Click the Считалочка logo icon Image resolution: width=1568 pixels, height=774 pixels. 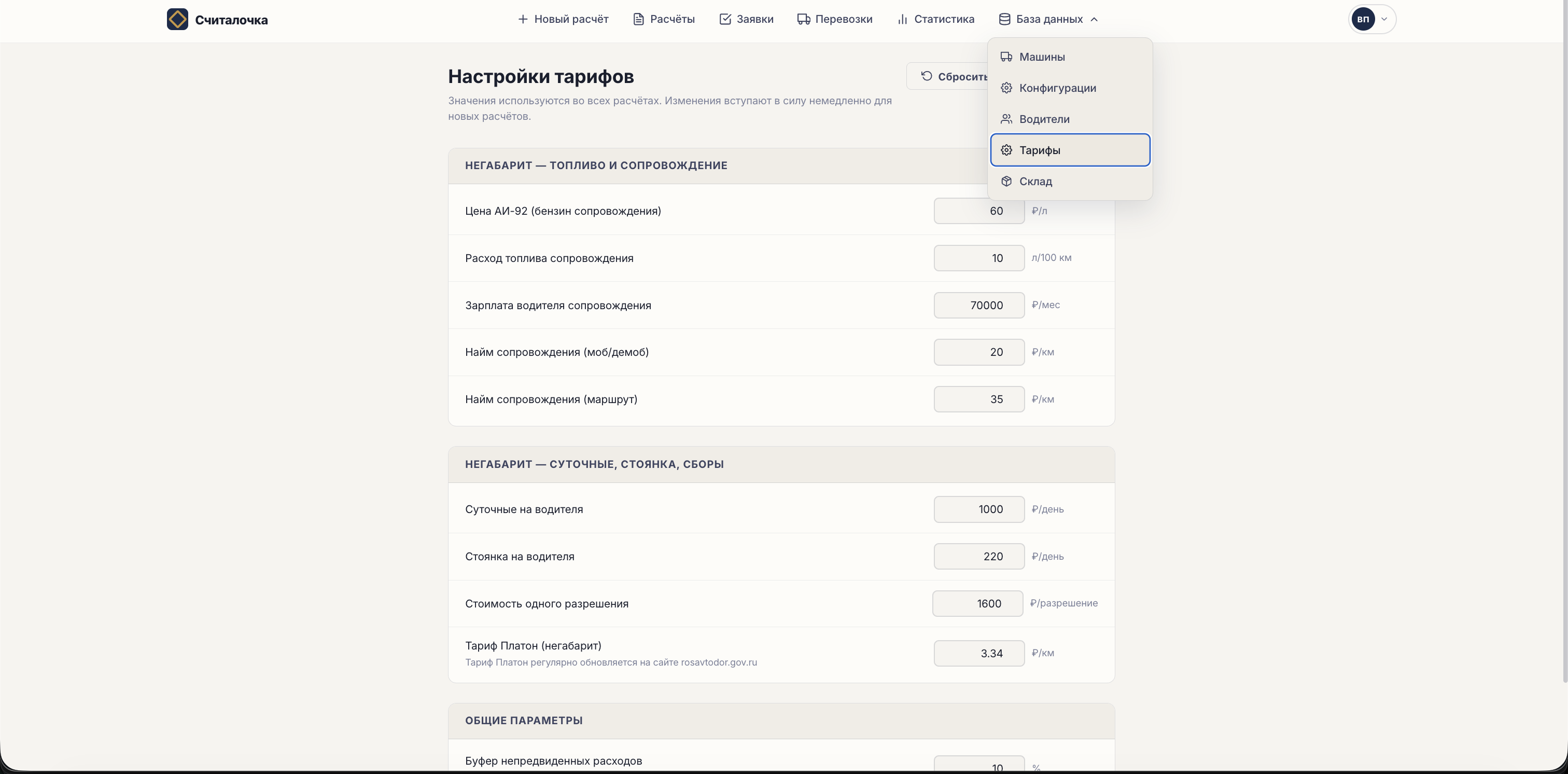point(177,20)
